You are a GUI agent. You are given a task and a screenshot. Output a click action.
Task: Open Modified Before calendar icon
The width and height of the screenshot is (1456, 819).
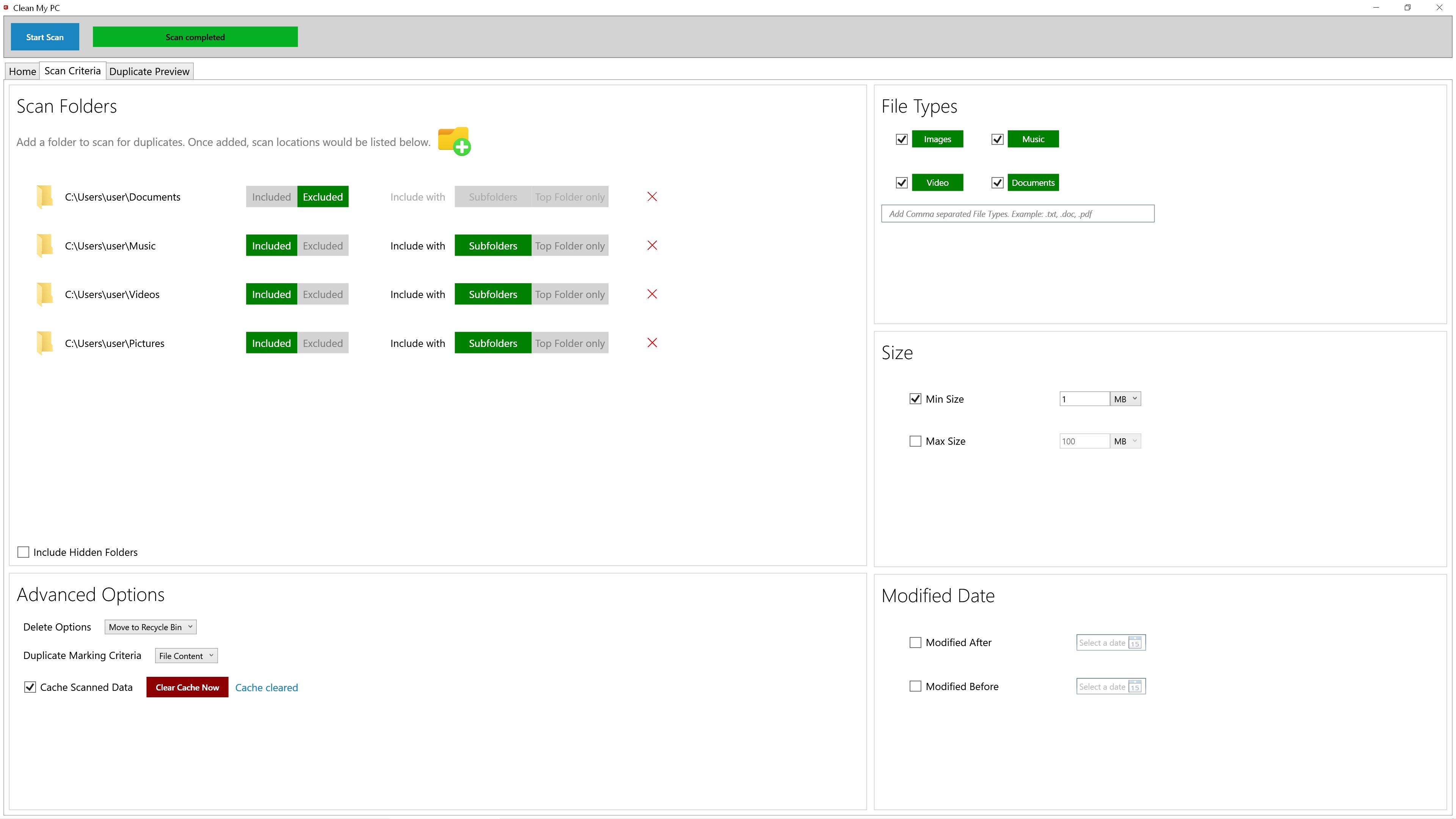click(1134, 686)
